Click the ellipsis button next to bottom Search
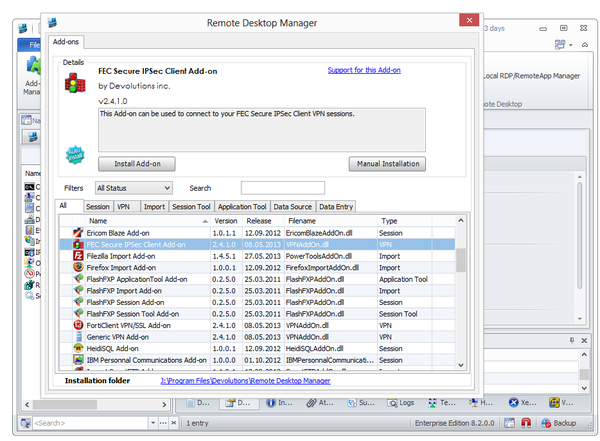The height and width of the screenshot is (441, 600). [x=163, y=423]
